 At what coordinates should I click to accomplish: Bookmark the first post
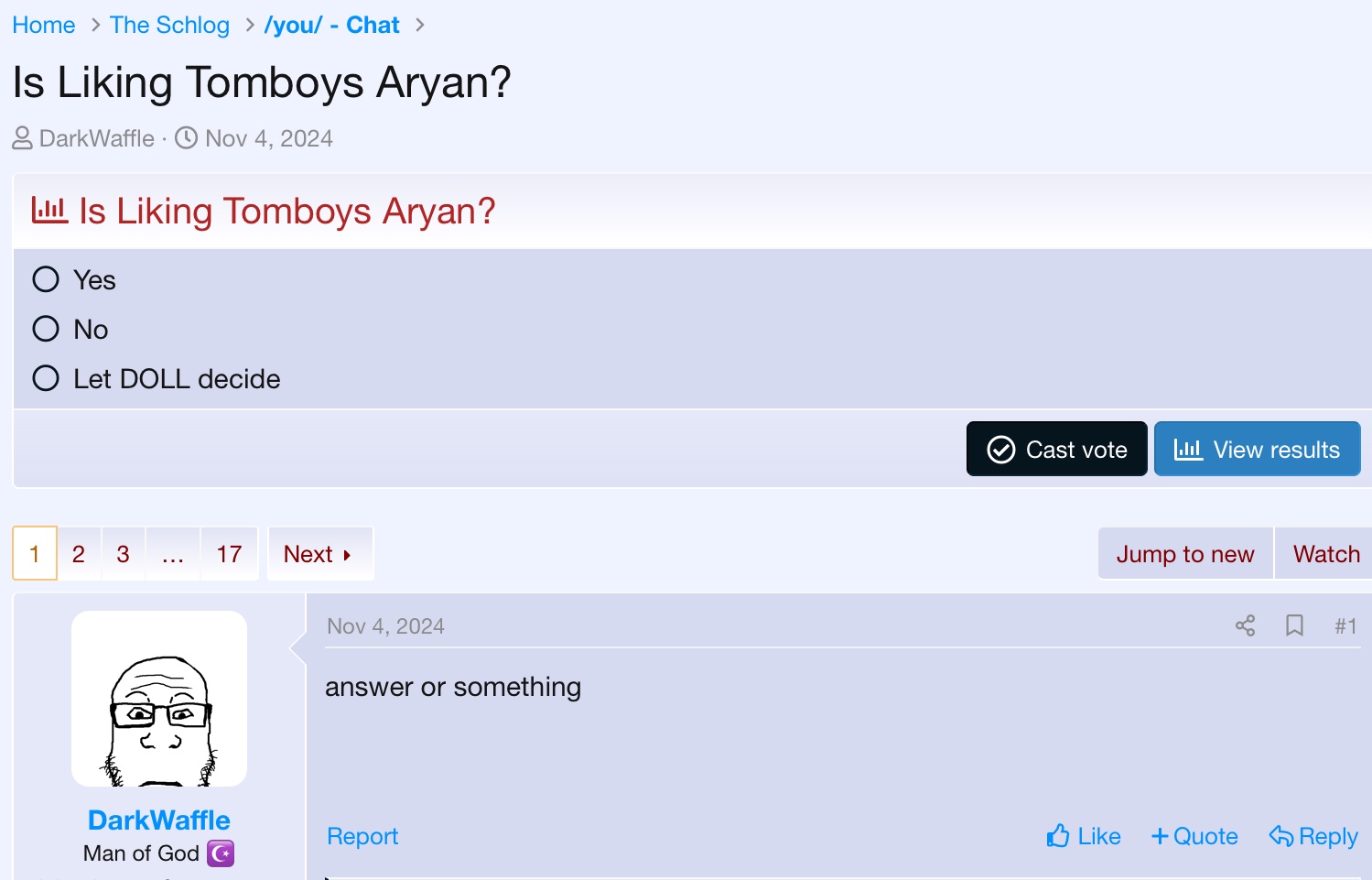1294,625
